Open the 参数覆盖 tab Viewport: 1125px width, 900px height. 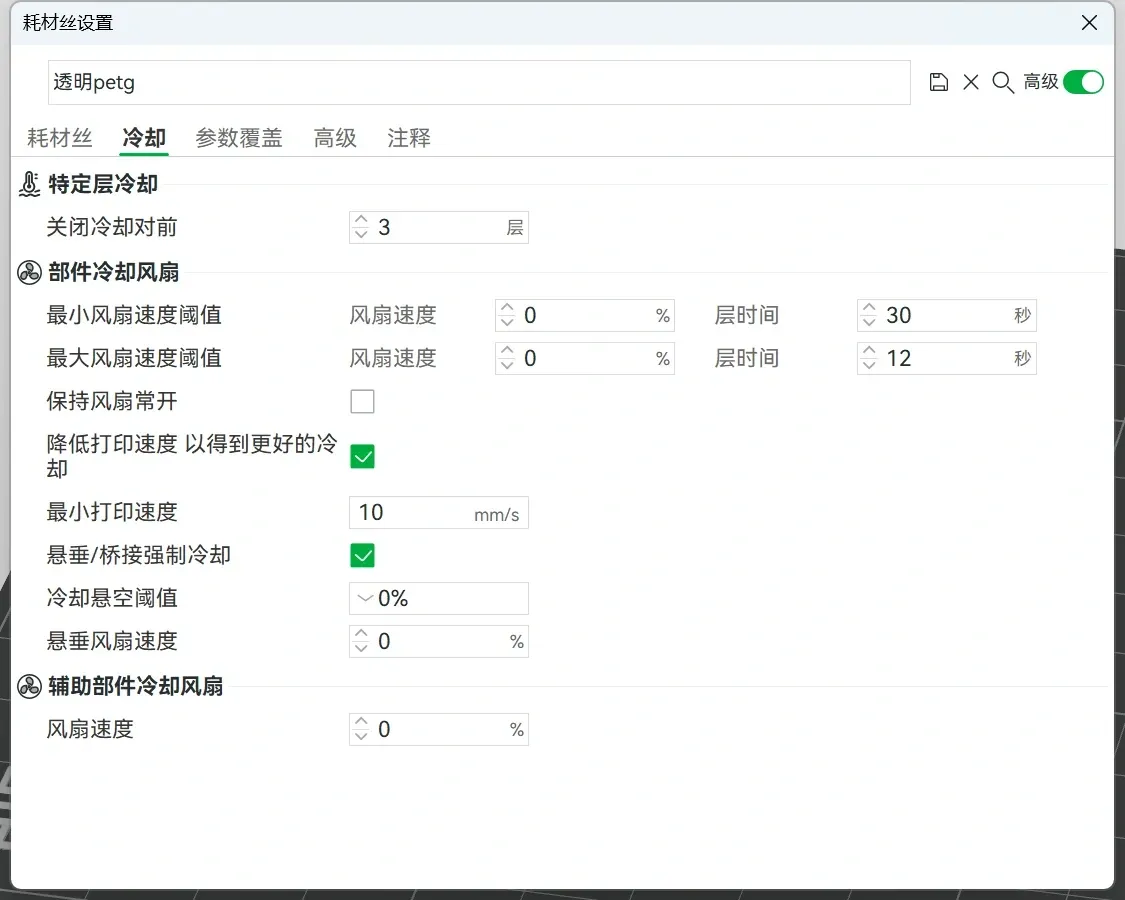(238, 138)
